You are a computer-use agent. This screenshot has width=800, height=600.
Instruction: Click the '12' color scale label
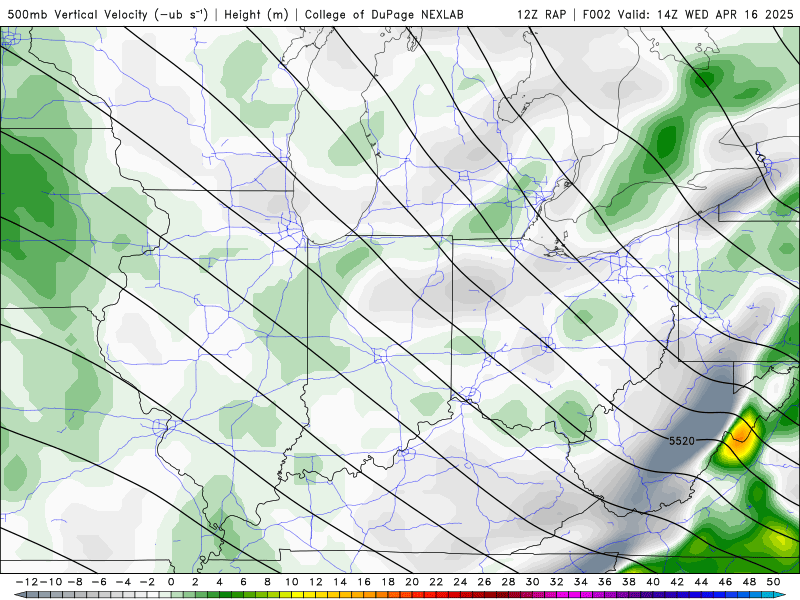316,582
